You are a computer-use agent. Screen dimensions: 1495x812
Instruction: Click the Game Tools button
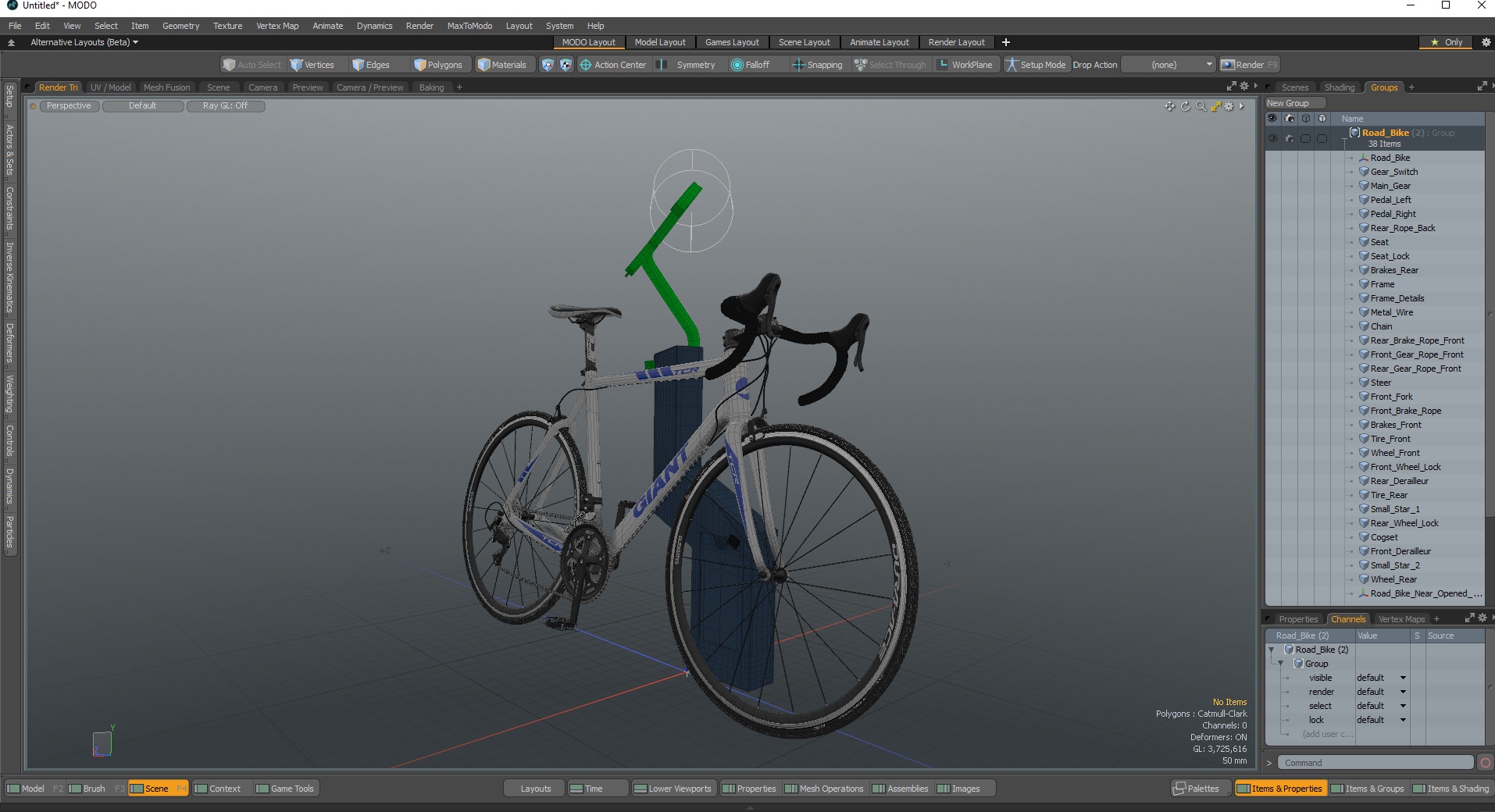point(285,789)
